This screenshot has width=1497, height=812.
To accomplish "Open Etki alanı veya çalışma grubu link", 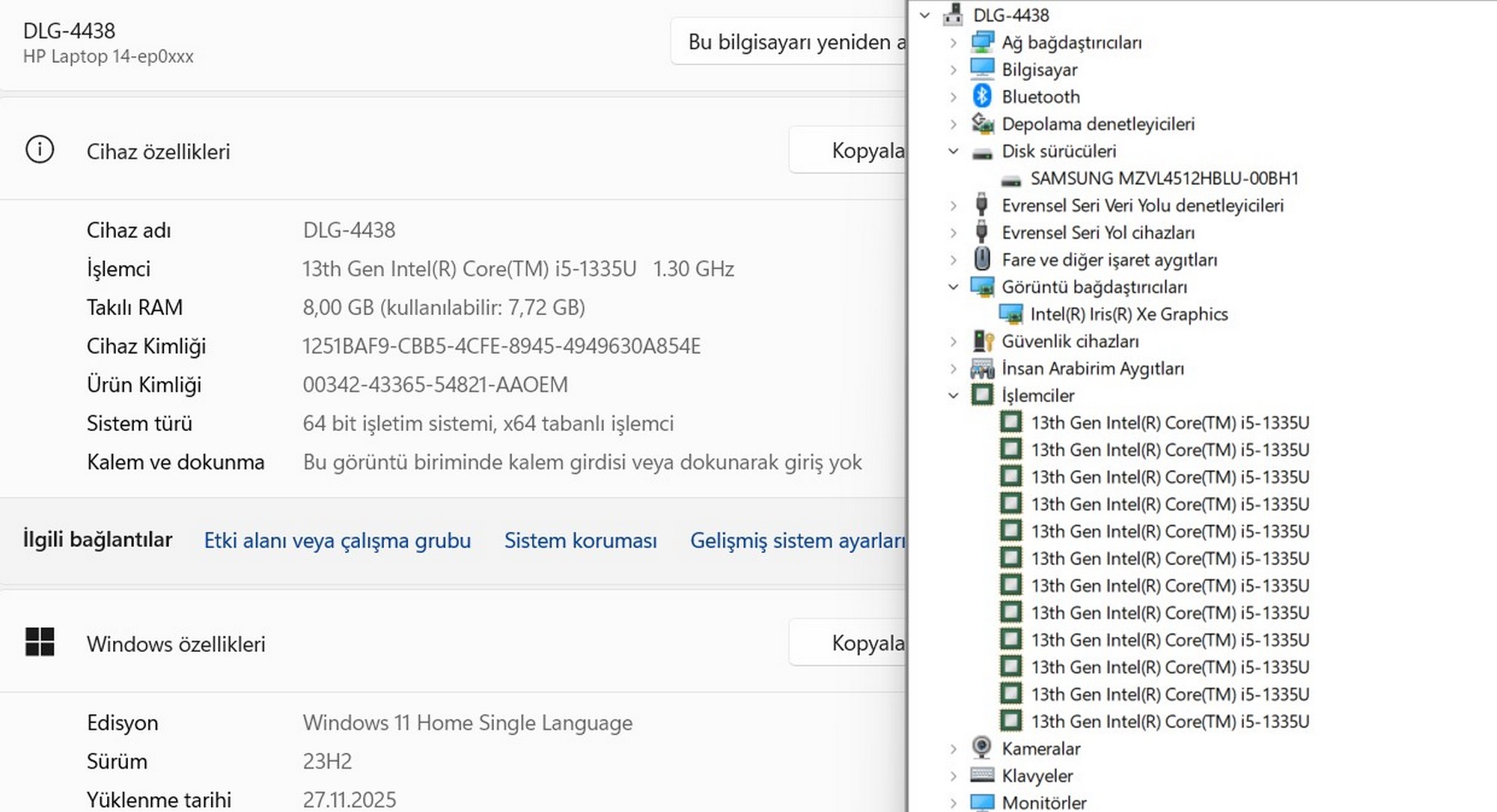I will 337,540.
